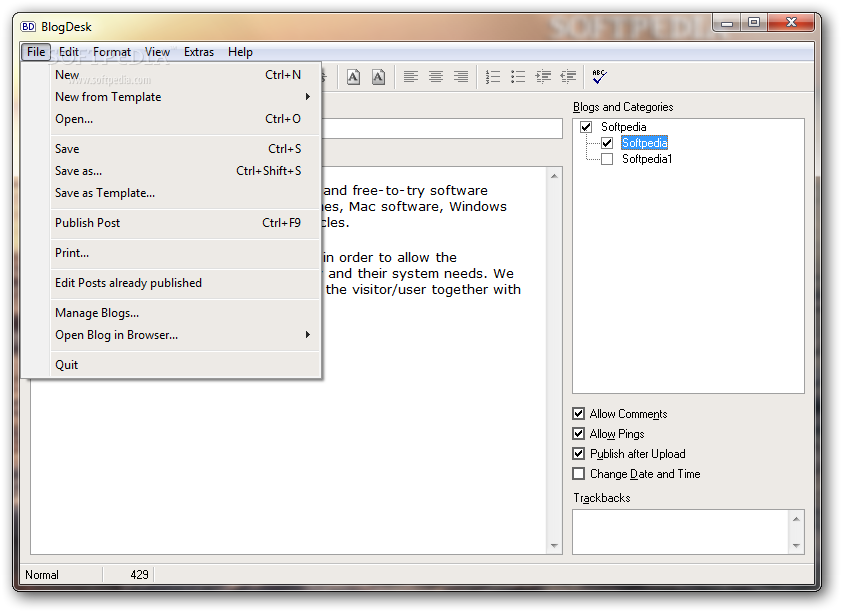
Task: Insert a numbered list
Action: pos(492,77)
